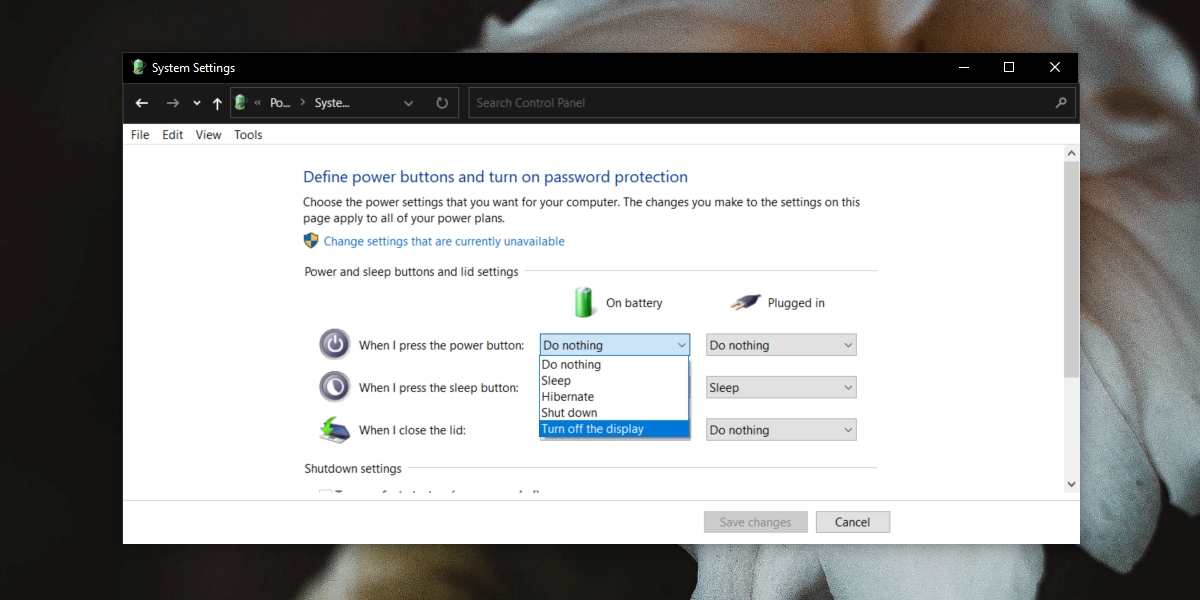Click 'When I close the lid' label
The image size is (1200, 600).
pos(412,430)
